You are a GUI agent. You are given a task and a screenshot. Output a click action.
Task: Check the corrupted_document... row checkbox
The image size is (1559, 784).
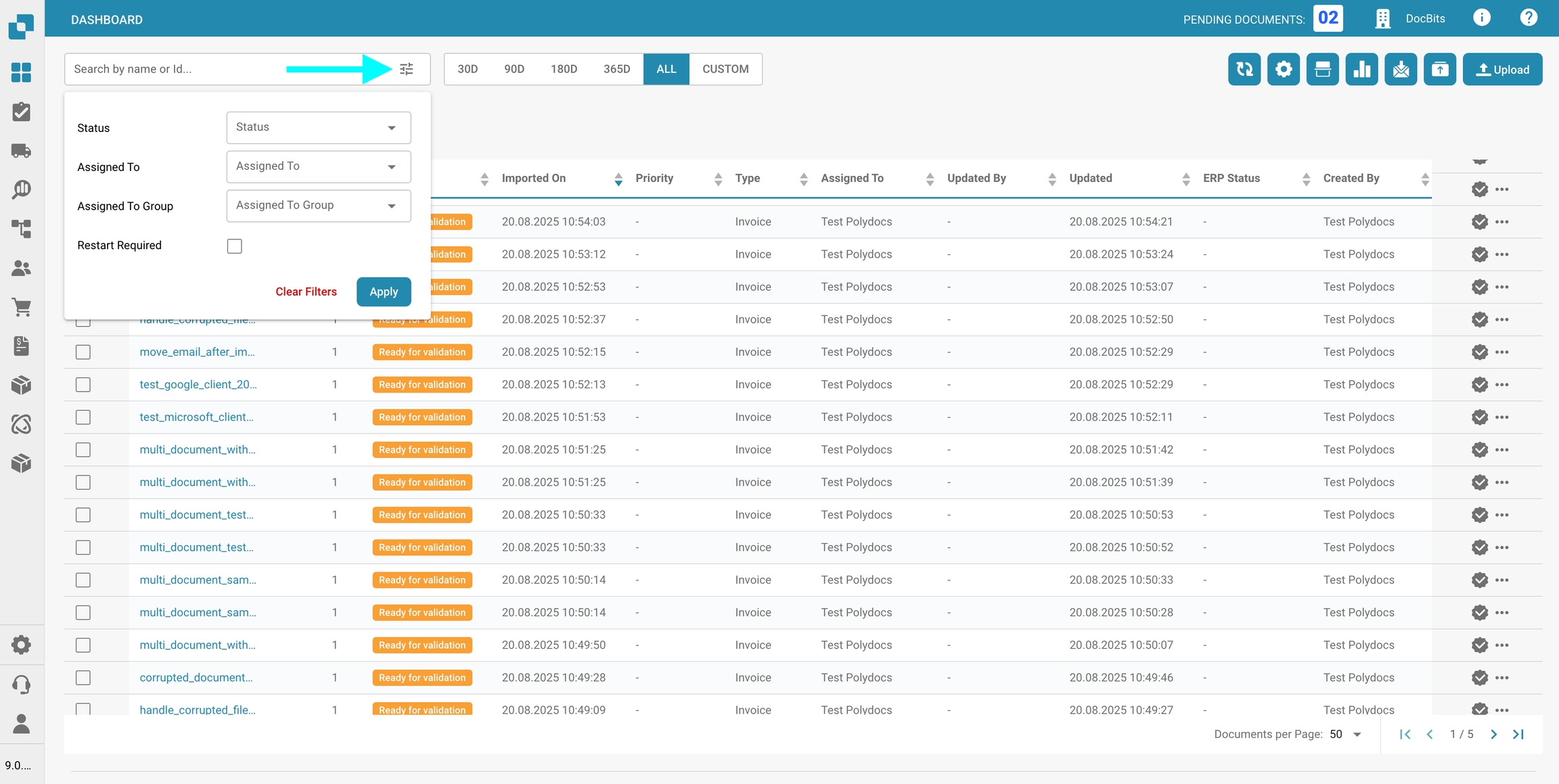pyautogui.click(x=83, y=678)
